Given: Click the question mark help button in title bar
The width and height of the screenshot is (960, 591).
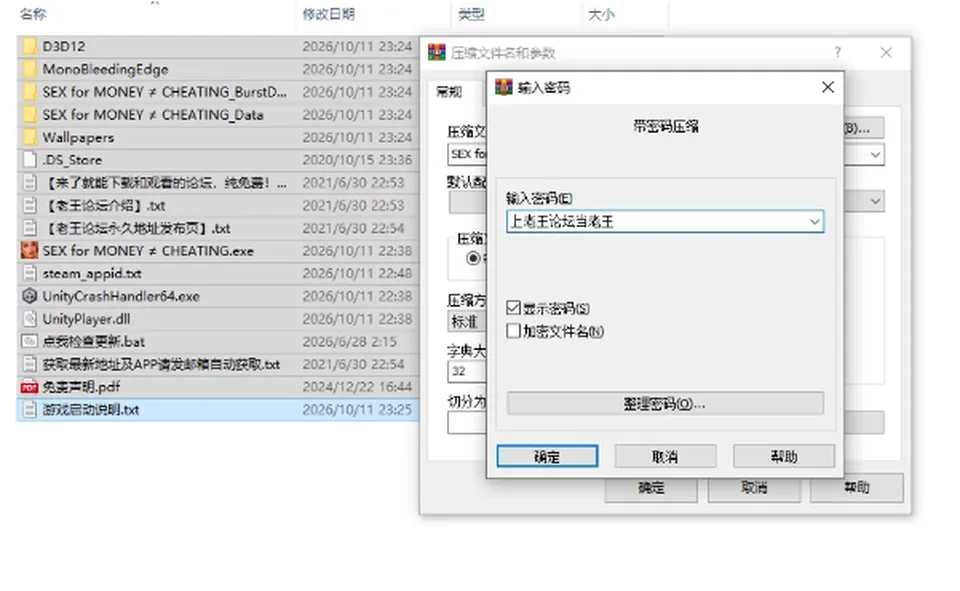Looking at the screenshot, I should (x=837, y=53).
